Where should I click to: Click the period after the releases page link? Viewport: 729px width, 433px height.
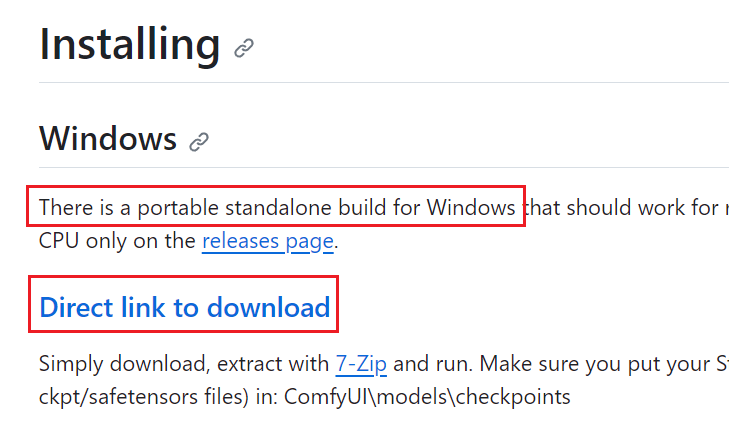(x=337, y=243)
